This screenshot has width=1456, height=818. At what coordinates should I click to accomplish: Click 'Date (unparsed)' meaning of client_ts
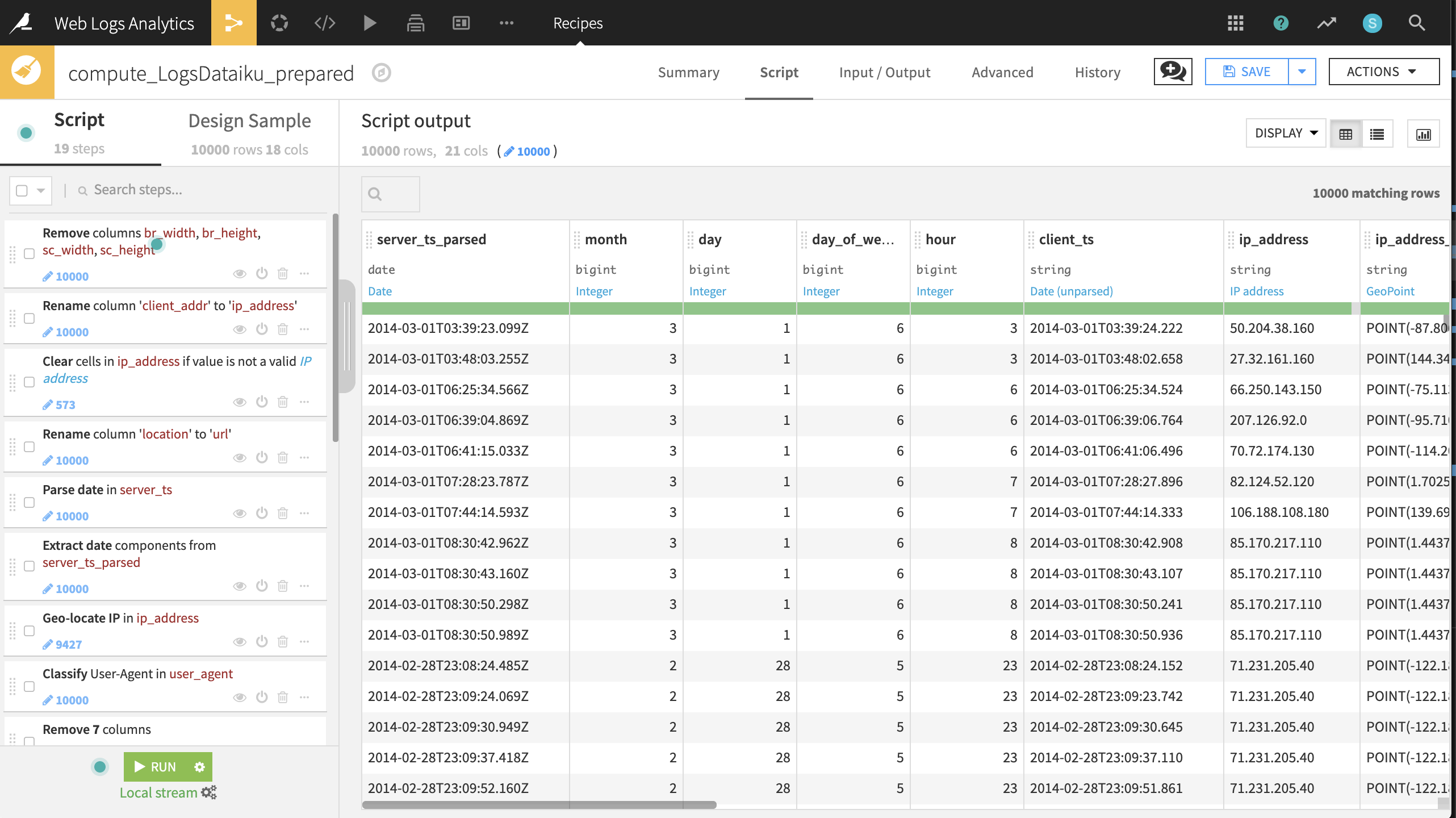[x=1071, y=291]
